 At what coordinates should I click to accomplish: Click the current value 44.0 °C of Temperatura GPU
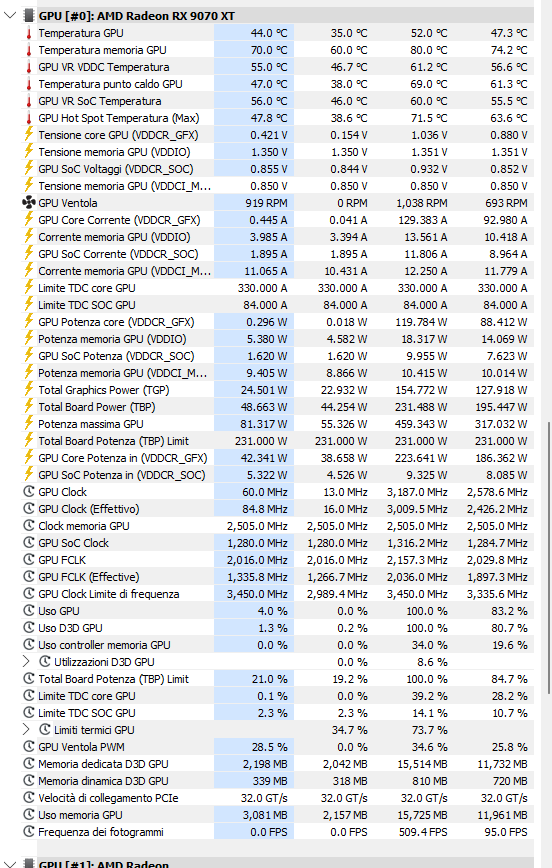click(x=269, y=33)
